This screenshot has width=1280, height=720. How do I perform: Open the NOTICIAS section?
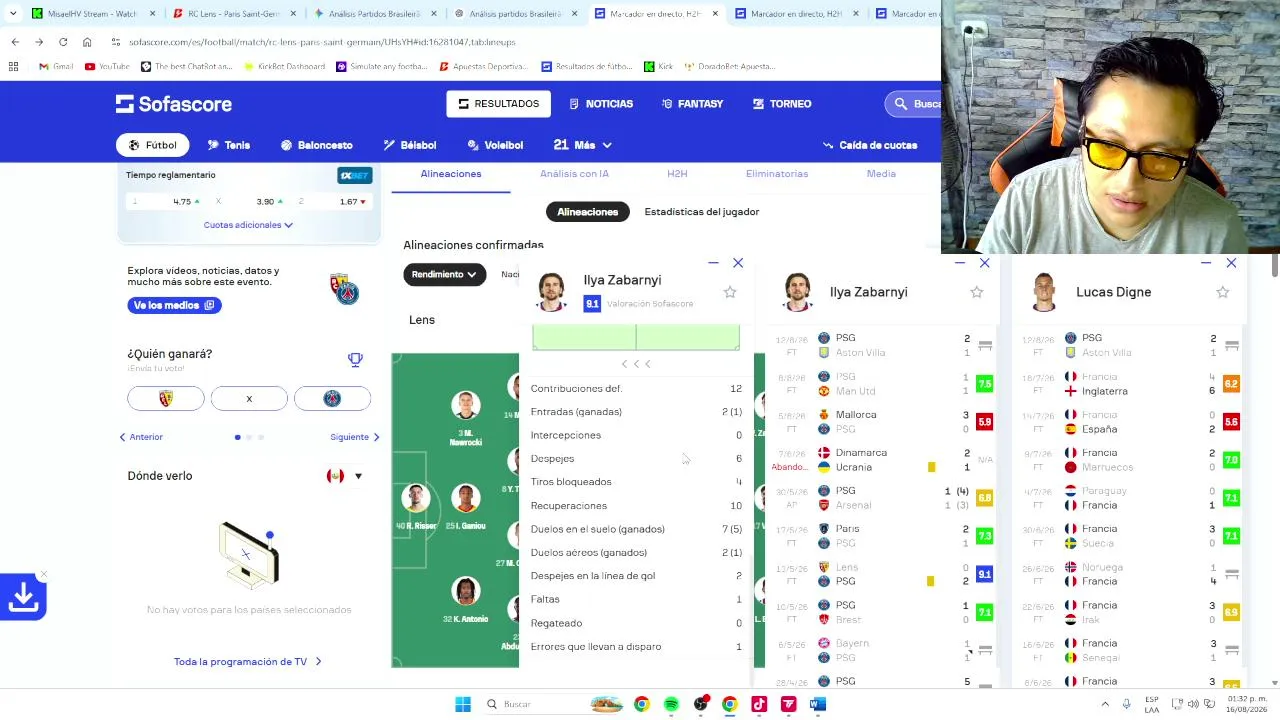coord(601,104)
